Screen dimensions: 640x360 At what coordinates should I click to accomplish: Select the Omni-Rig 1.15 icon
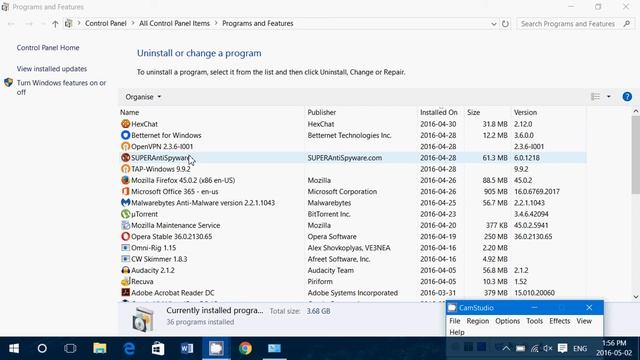(x=125, y=248)
